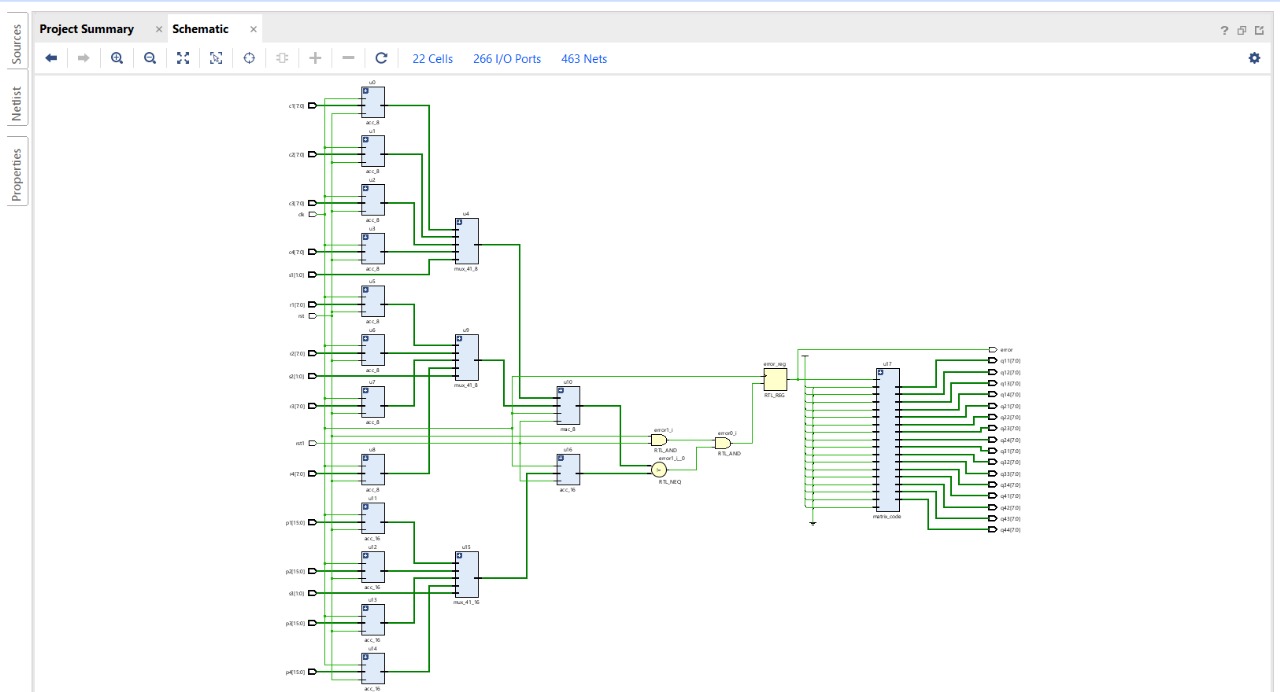
Task: Select the Zoom Out tool
Action: 149,58
